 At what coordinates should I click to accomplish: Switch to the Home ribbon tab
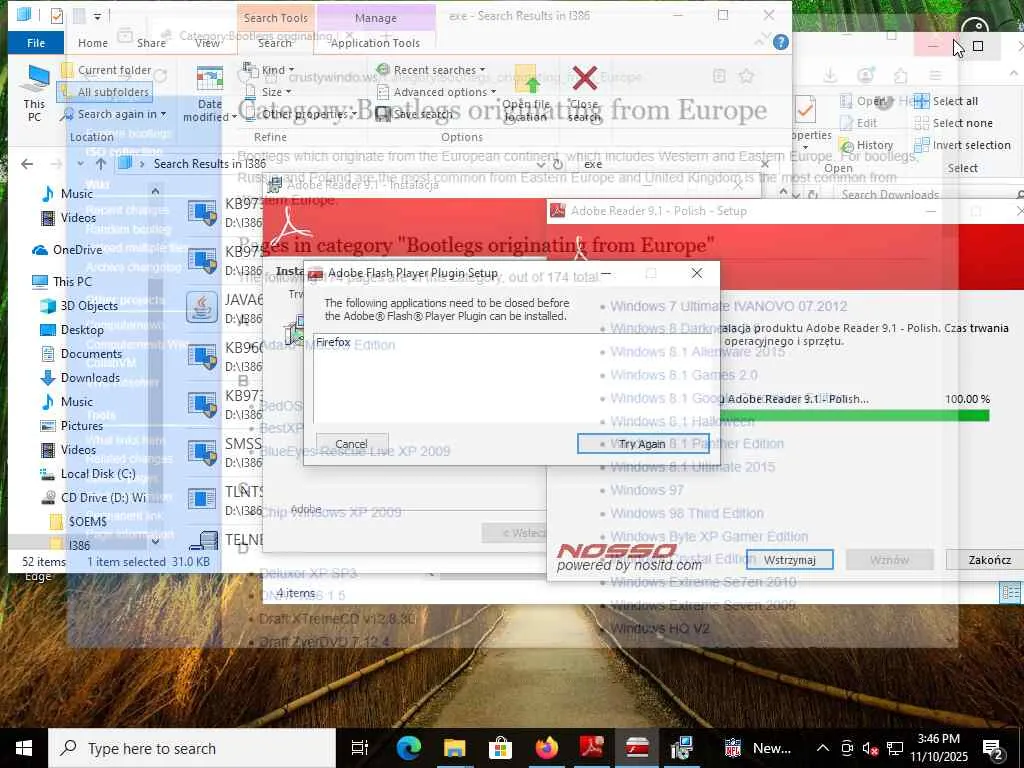[93, 43]
